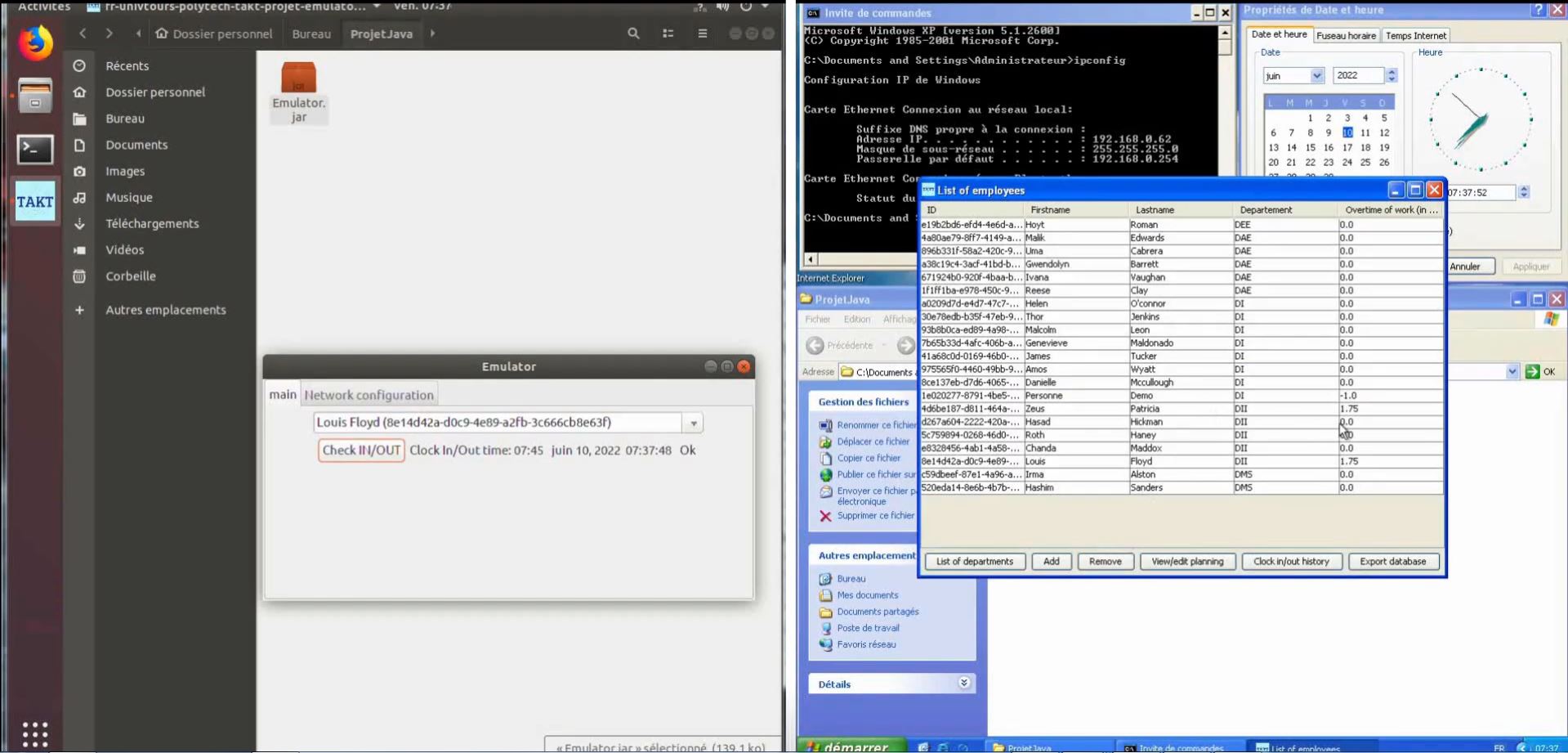Open the month dropdown showing juin
The height and width of the screenshot is (753, 1568).
coord(1316,76)
